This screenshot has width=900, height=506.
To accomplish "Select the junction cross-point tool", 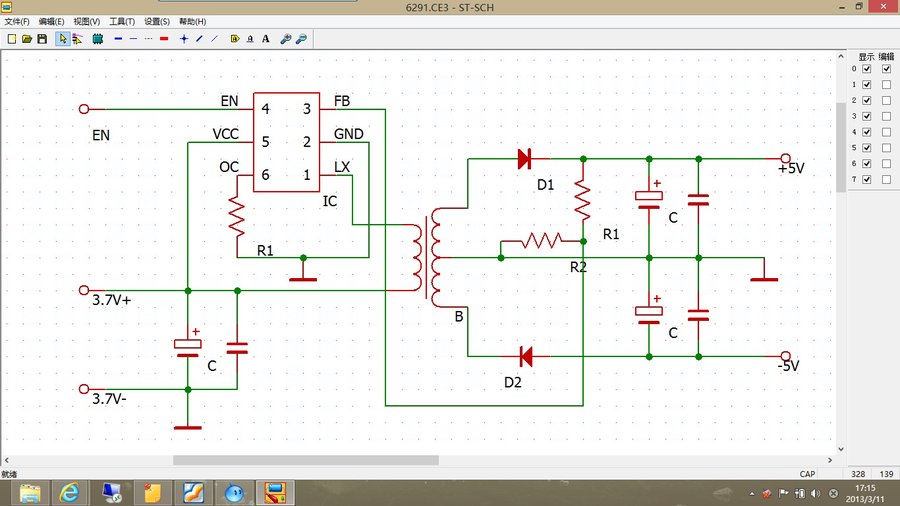I will click(x=184, y=39).
